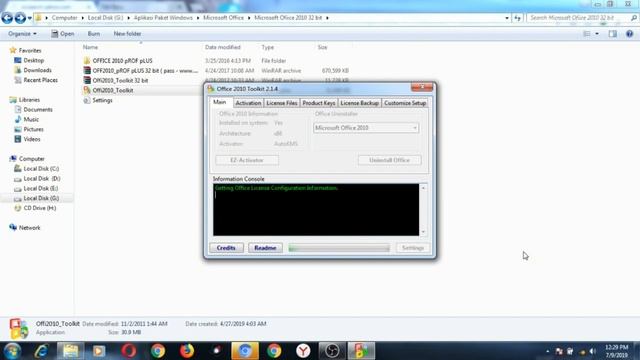Click the Information Console text area
The image size is (640, 360).
click(316, 209)
